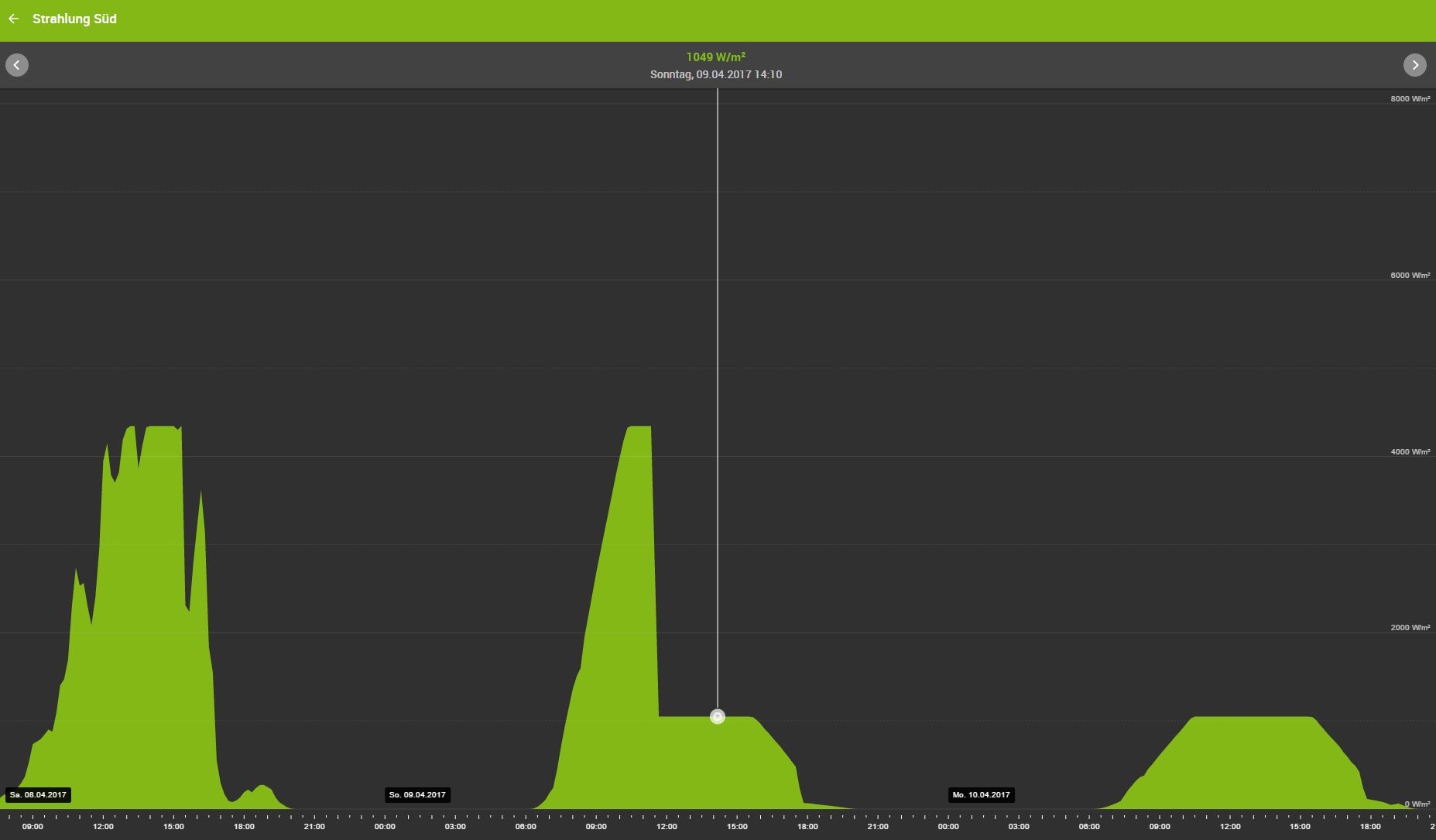
Task: Click the first 00:00 tick on time axis
Action: 385,826
